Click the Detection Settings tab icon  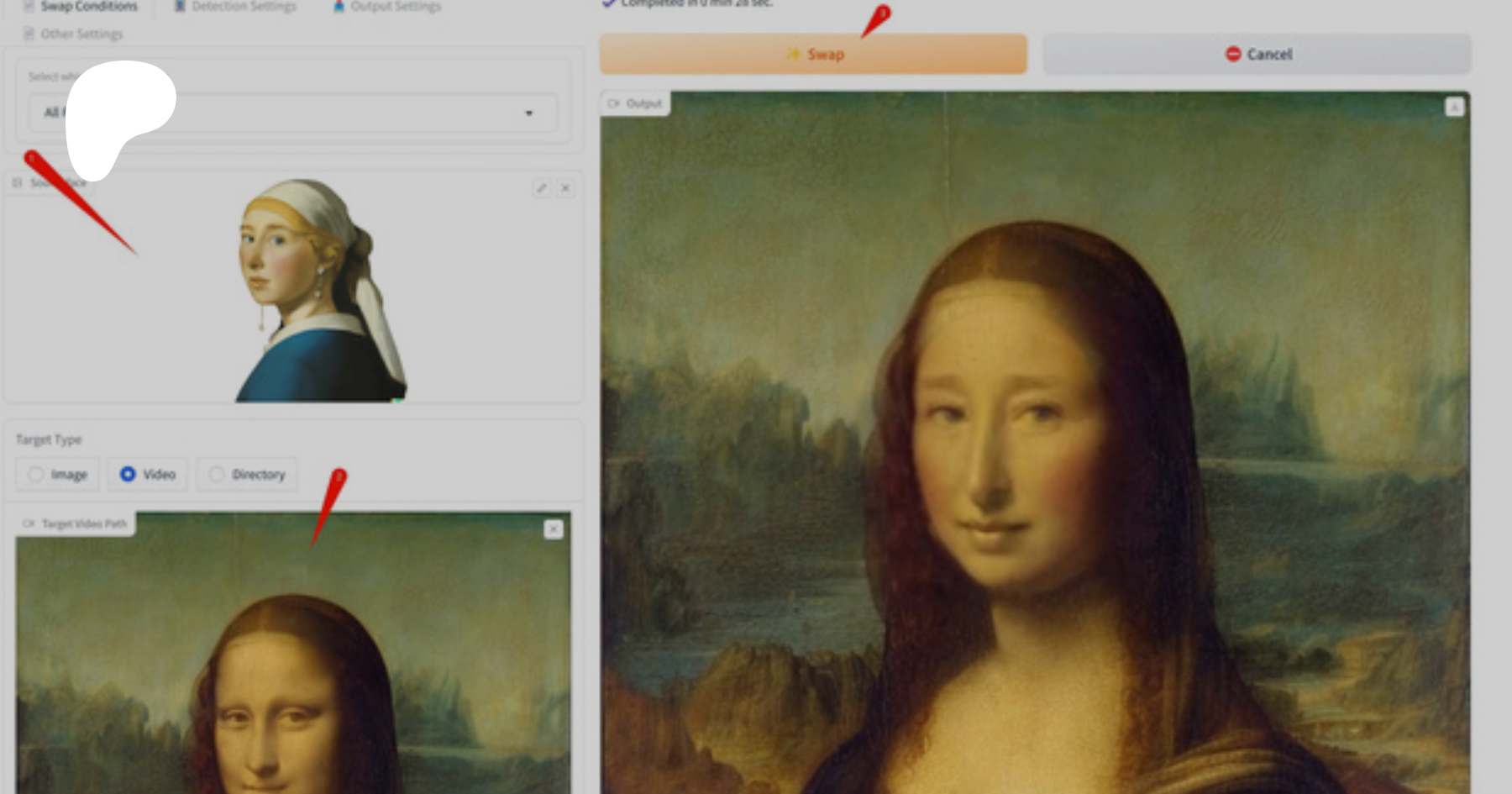[180, 6]
